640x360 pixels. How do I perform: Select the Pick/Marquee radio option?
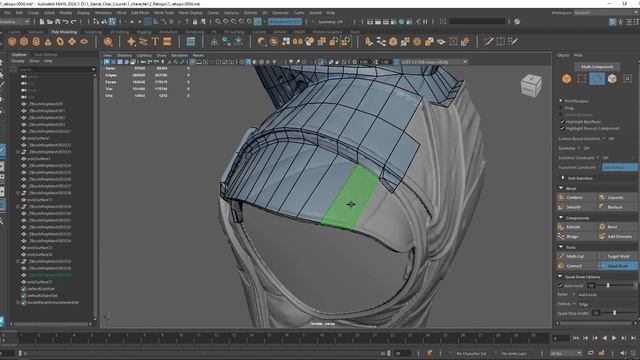tap(560, 100)
